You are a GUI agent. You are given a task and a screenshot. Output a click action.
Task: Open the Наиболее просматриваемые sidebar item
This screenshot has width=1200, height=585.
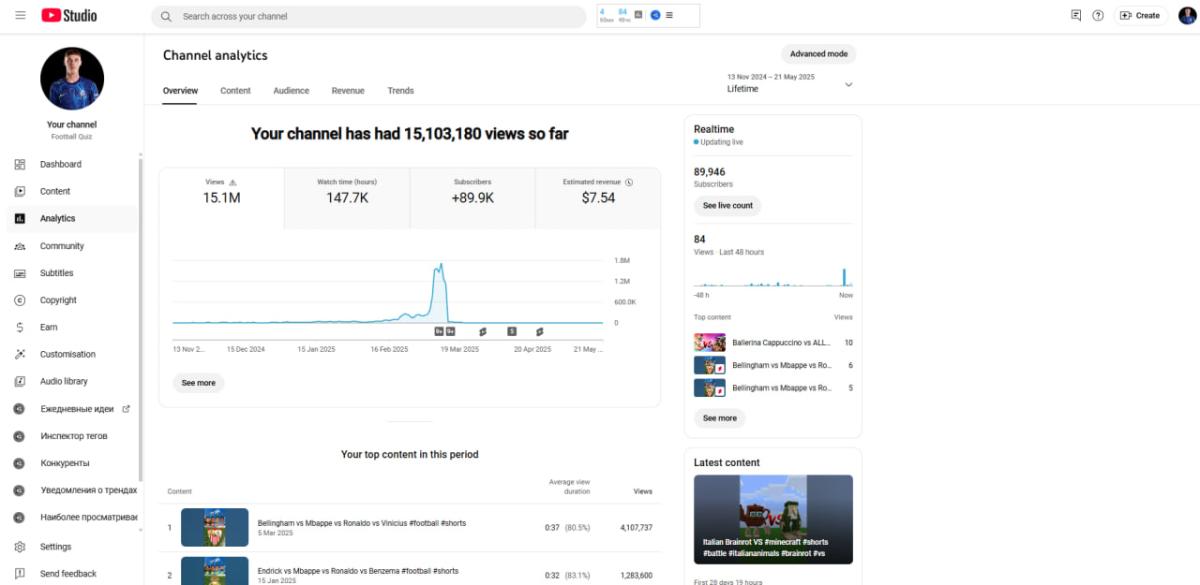(88, 518)
